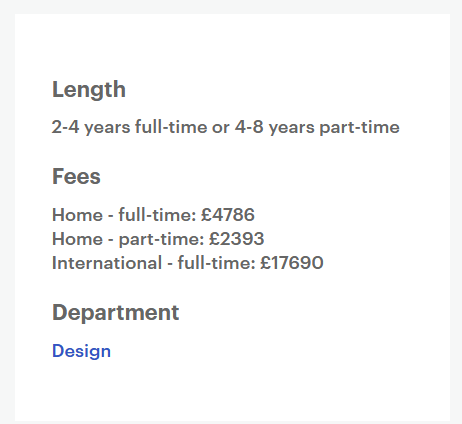The height and width of the screenshot is (424, 462).
Task: Click the word 'Home' in the part-time fee line
Action: (x=77, y=239)
